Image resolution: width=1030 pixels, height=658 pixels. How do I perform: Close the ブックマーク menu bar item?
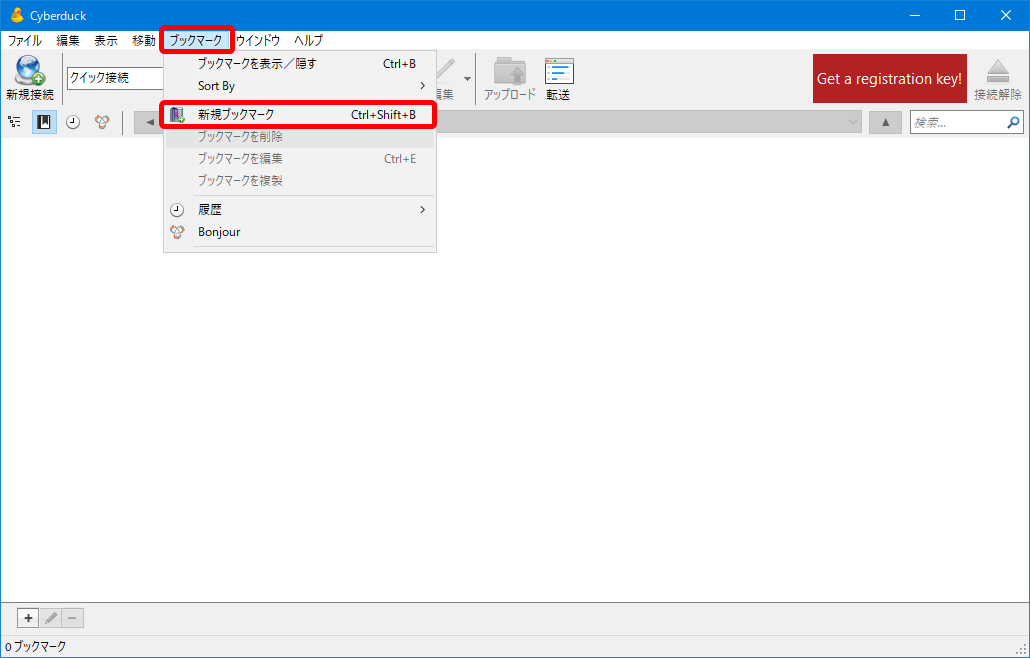(196, 41)
